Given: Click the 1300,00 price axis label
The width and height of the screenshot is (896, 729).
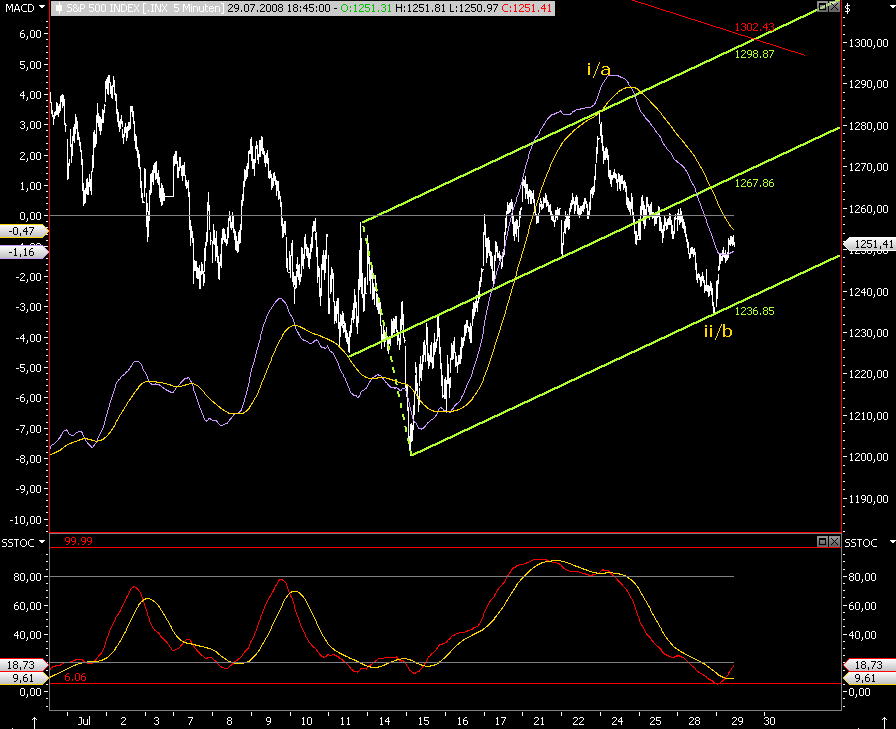Looking at the screenshot, I should tap(869, 43).
